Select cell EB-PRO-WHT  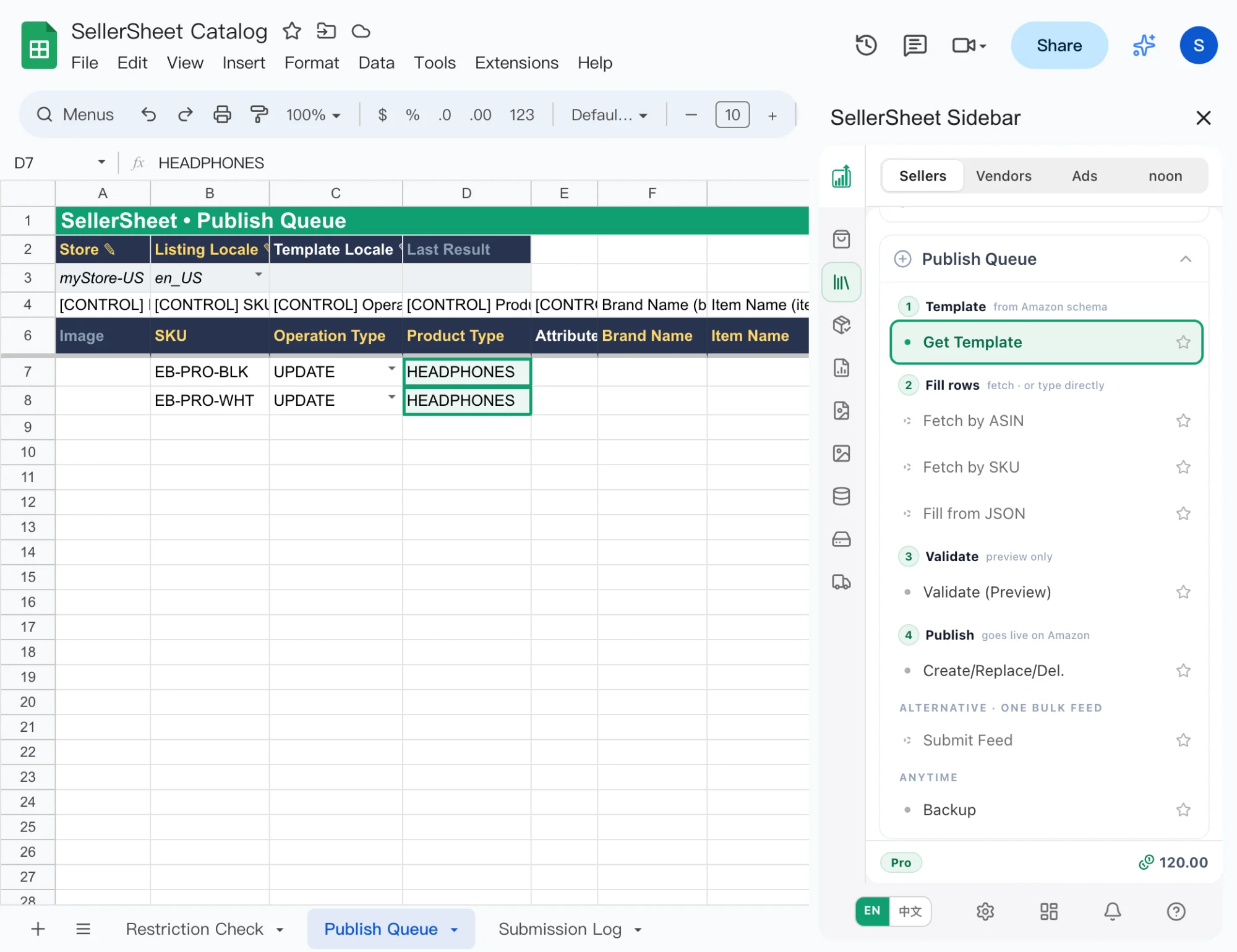(209, 400)
